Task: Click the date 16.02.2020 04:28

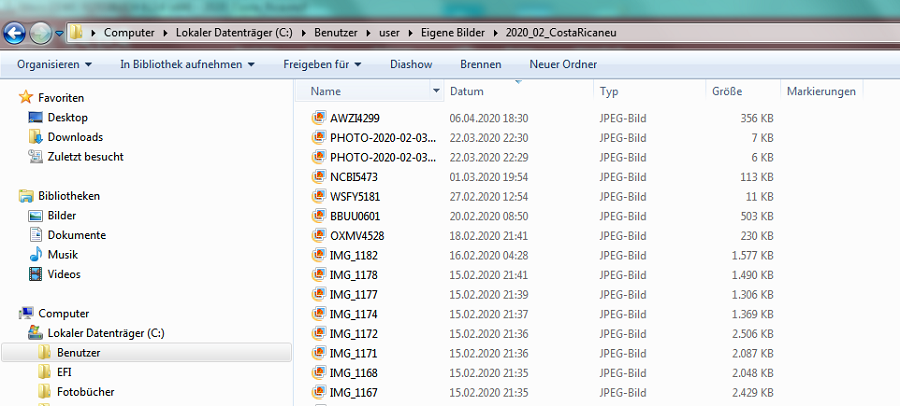Action: [x=488, y=256]
